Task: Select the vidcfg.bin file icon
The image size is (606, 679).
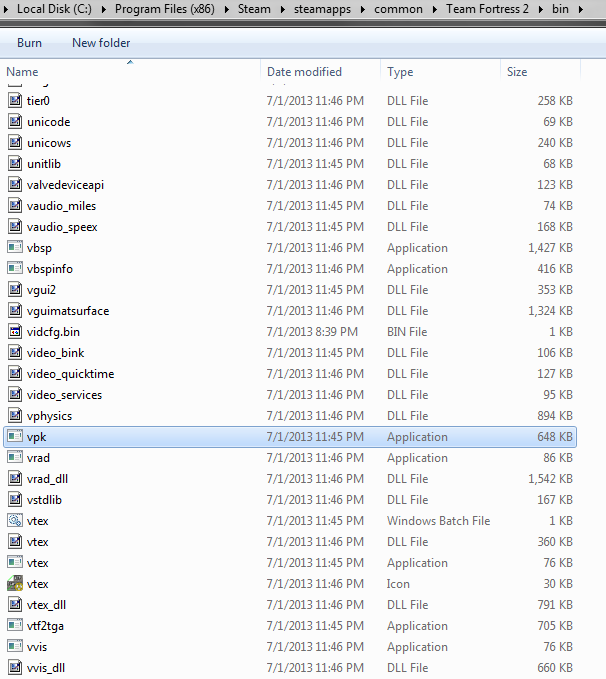Action: tap(15, 332)
